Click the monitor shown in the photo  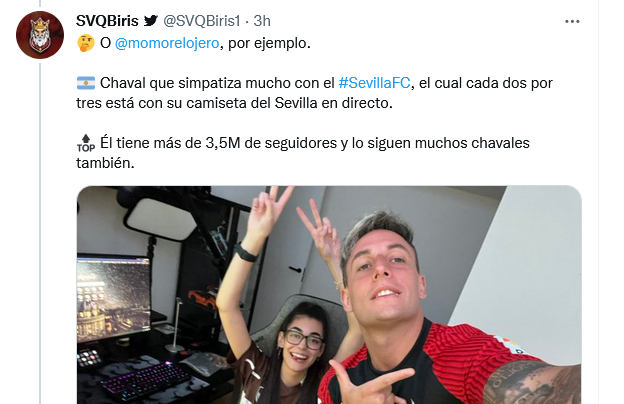114,298
